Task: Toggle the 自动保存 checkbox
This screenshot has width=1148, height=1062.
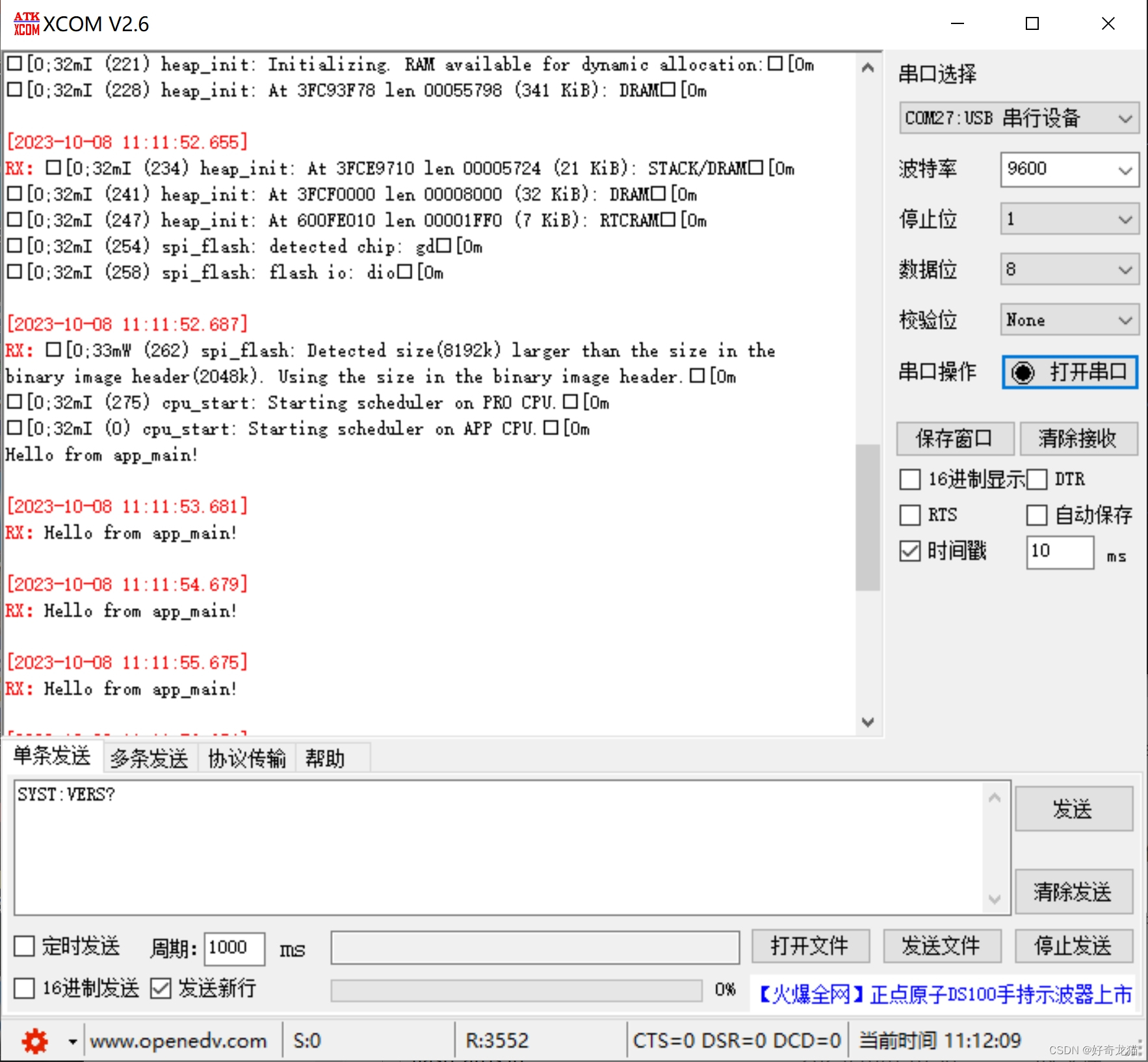Action: click(1036, 515)
